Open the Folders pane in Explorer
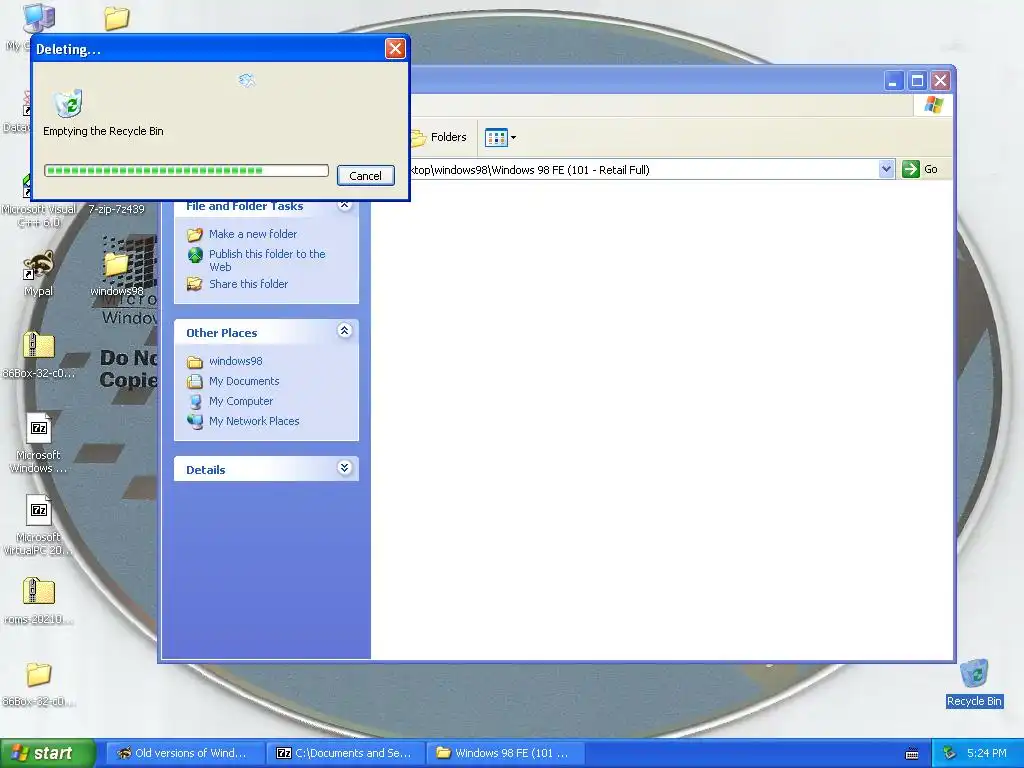Image resolution: width=1024 pixels, height=768 pixels. click(439, 137)
